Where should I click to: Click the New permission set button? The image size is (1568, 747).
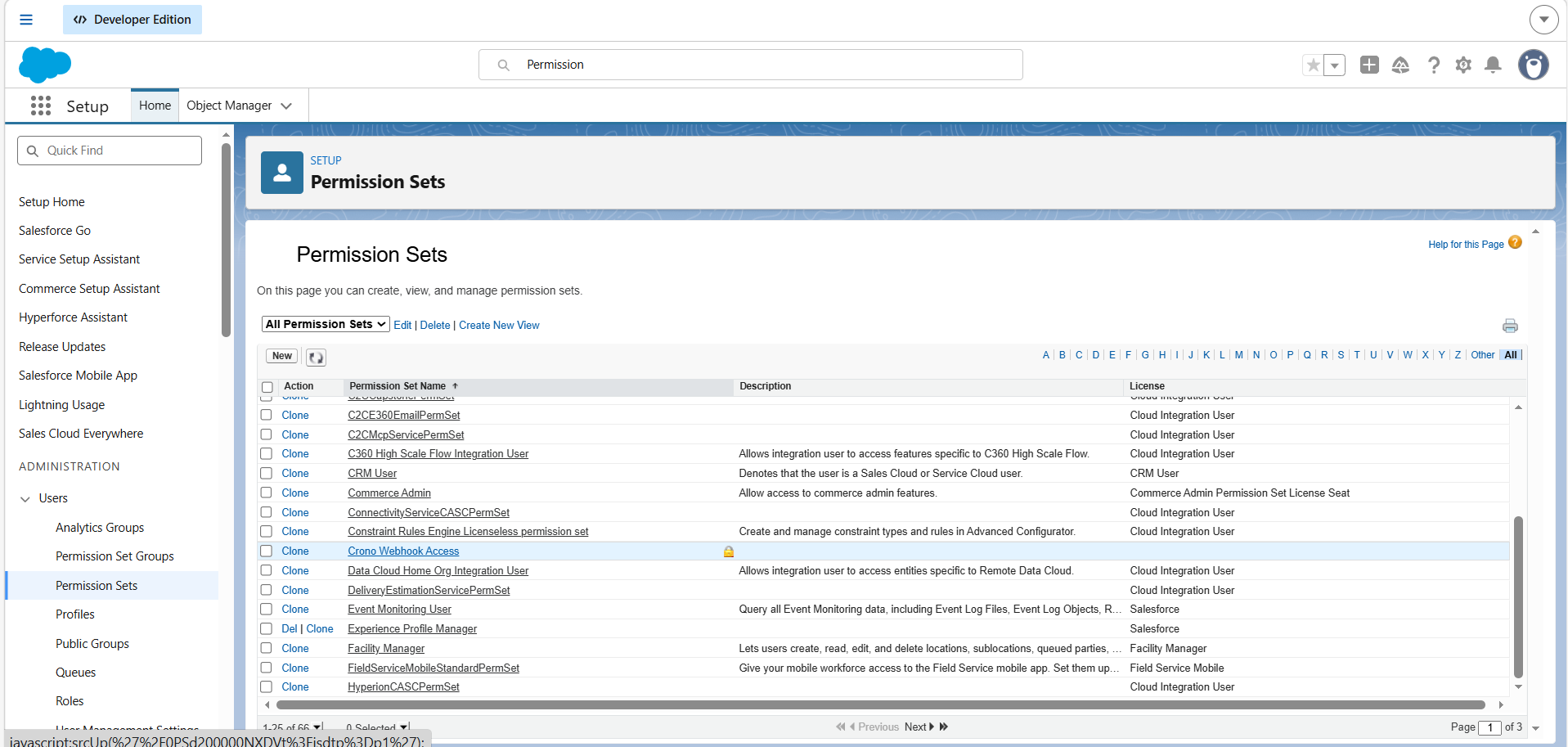[281, 356]
